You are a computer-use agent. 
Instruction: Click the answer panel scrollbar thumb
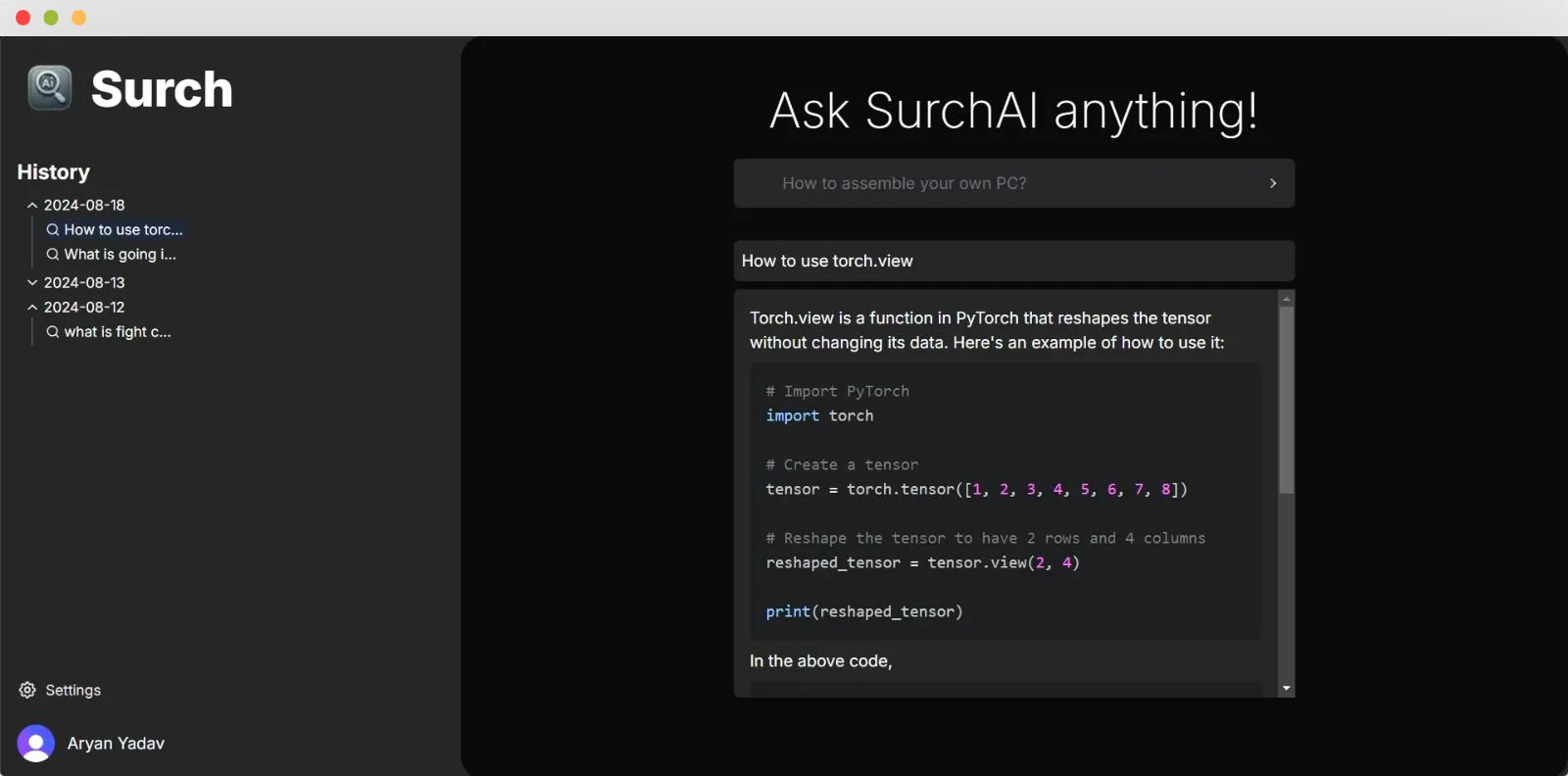[1287, 400]
